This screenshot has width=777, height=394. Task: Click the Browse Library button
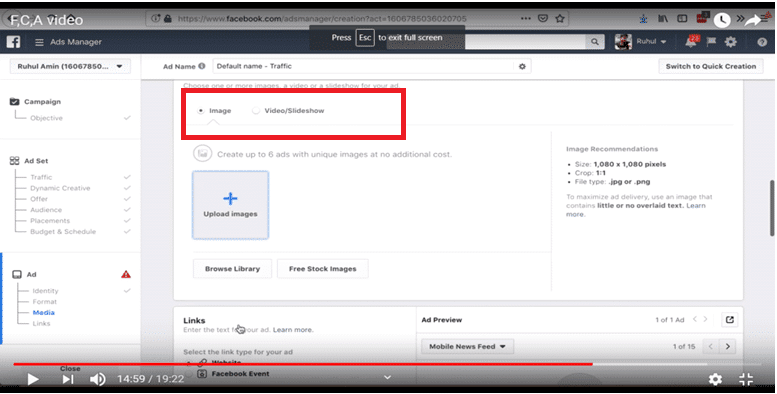pos(232,269)
